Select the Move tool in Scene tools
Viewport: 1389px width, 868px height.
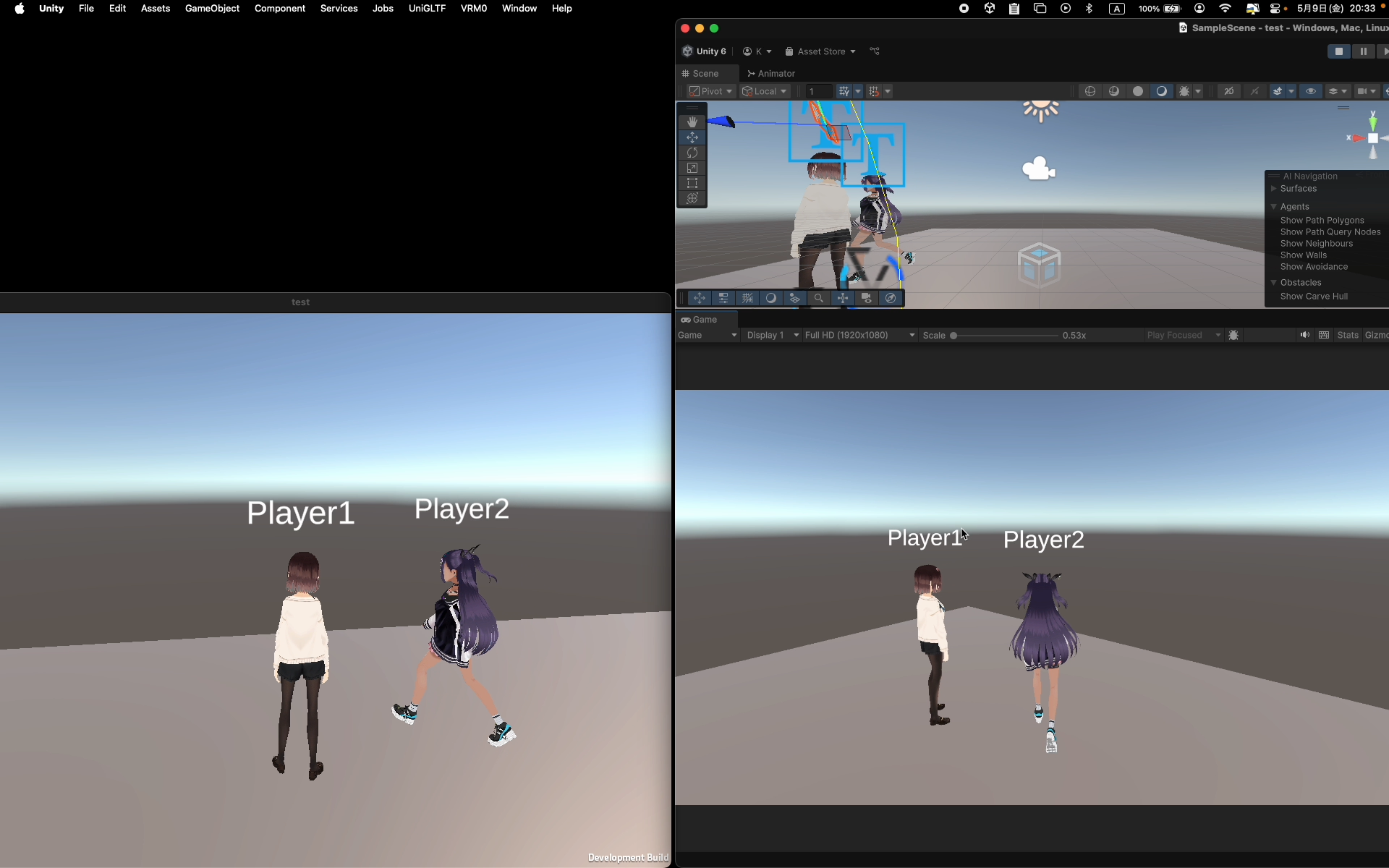[692, 137]
